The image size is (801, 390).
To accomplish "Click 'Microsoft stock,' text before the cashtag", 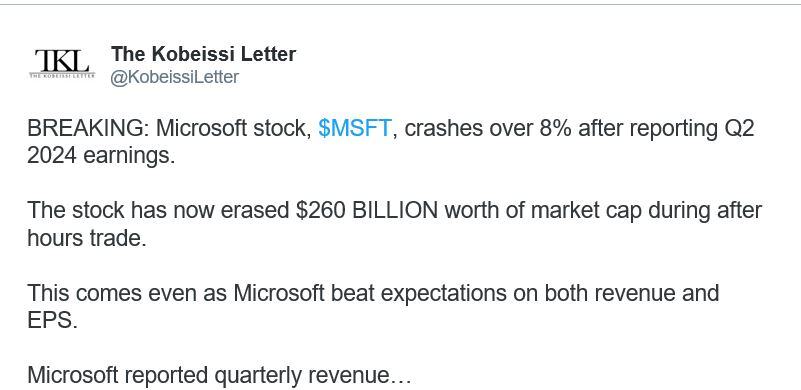I will (233, 128).
